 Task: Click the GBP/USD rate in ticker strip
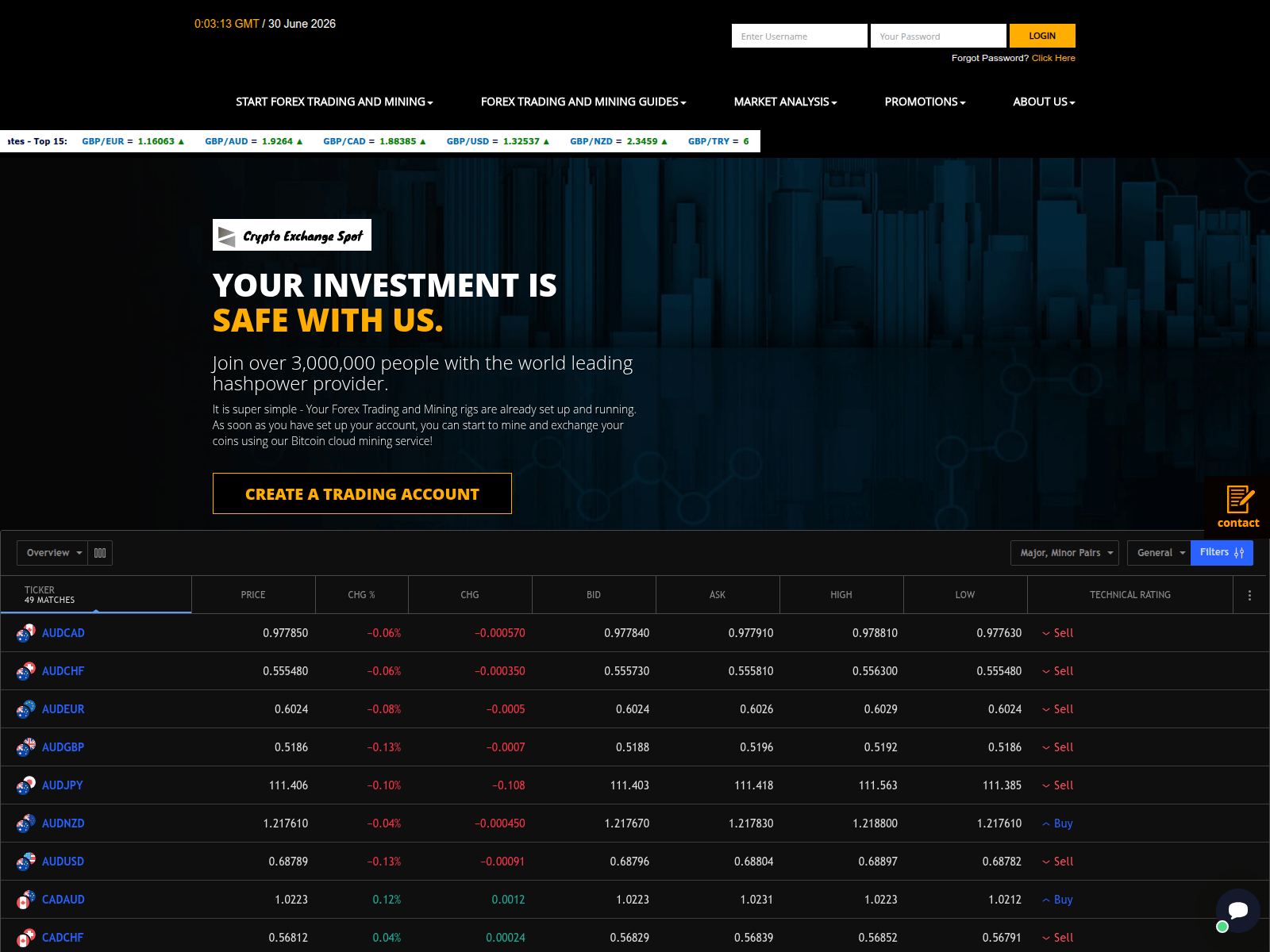(x=498, y=141)
